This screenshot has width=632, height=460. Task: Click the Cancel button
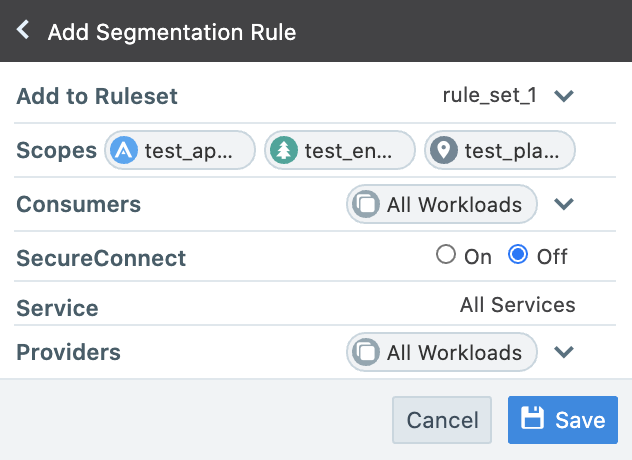coord(442,420)
